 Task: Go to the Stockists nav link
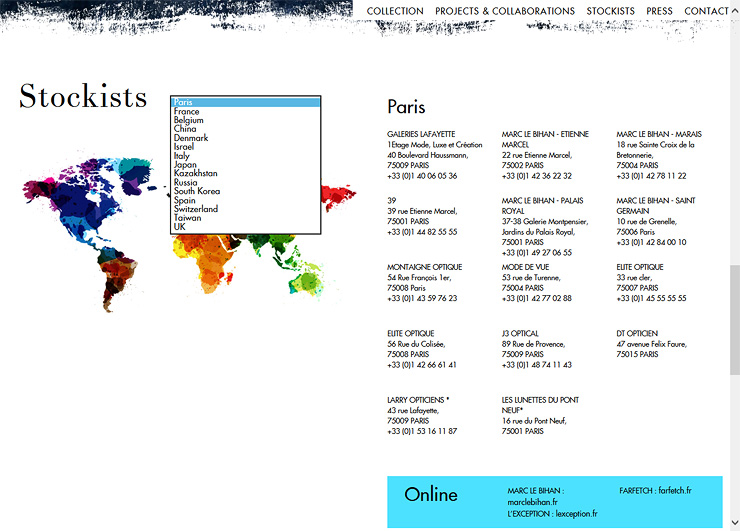coord(611,11)
